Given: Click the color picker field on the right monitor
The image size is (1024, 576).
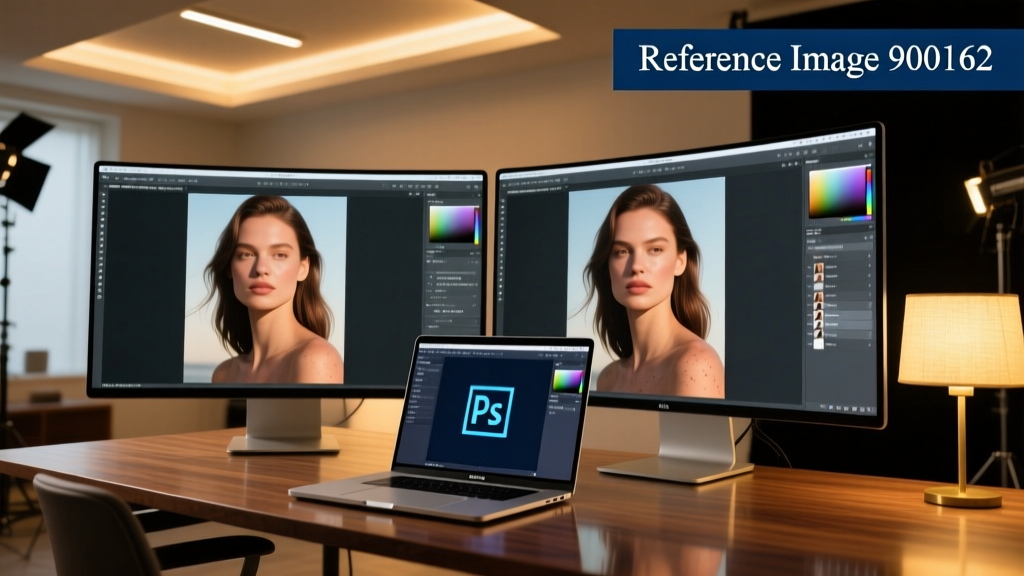Looking at the screenshot, I should [837, 192].
